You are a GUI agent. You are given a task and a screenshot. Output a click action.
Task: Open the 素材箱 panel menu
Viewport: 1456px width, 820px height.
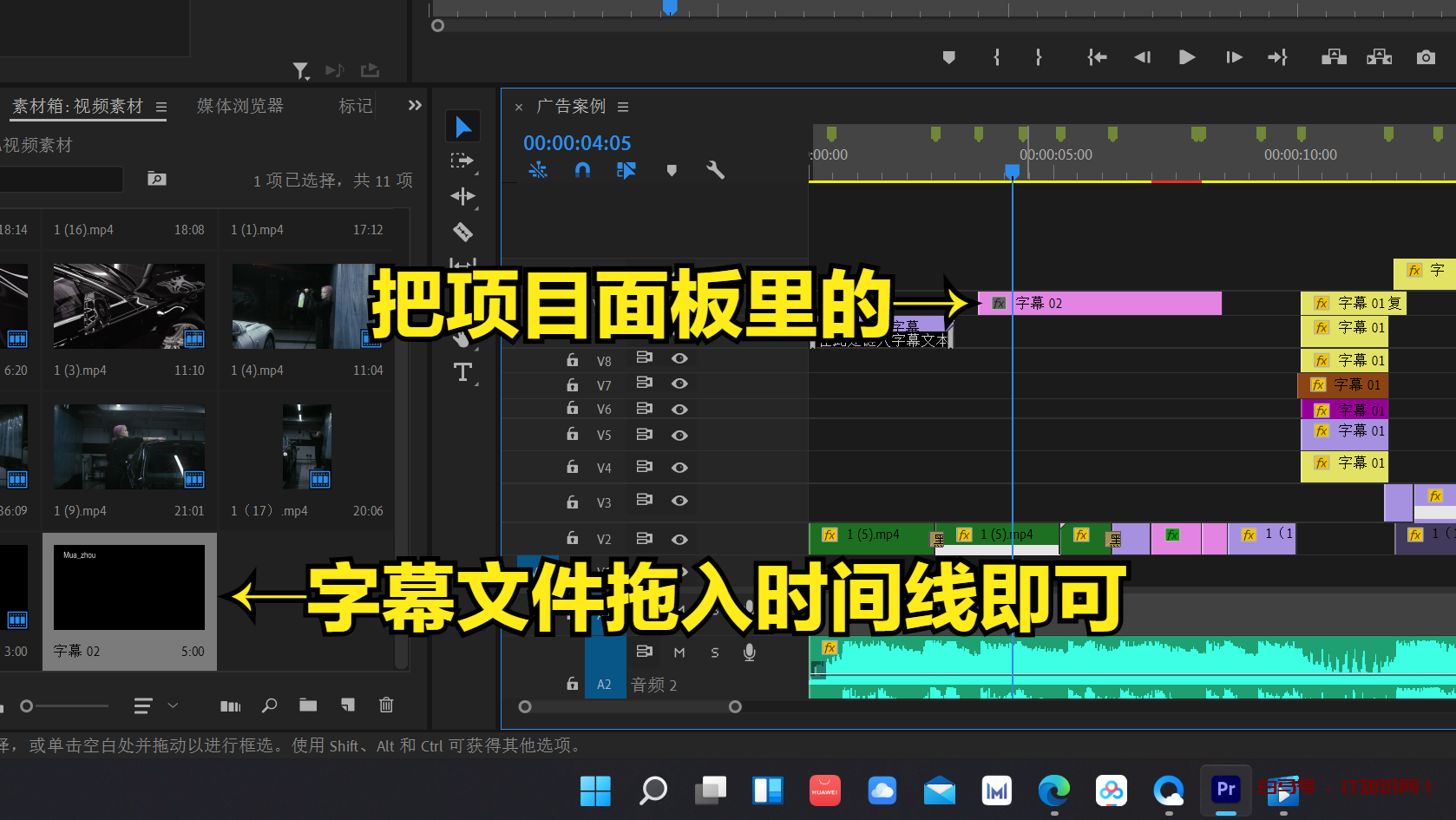point(161,107)
